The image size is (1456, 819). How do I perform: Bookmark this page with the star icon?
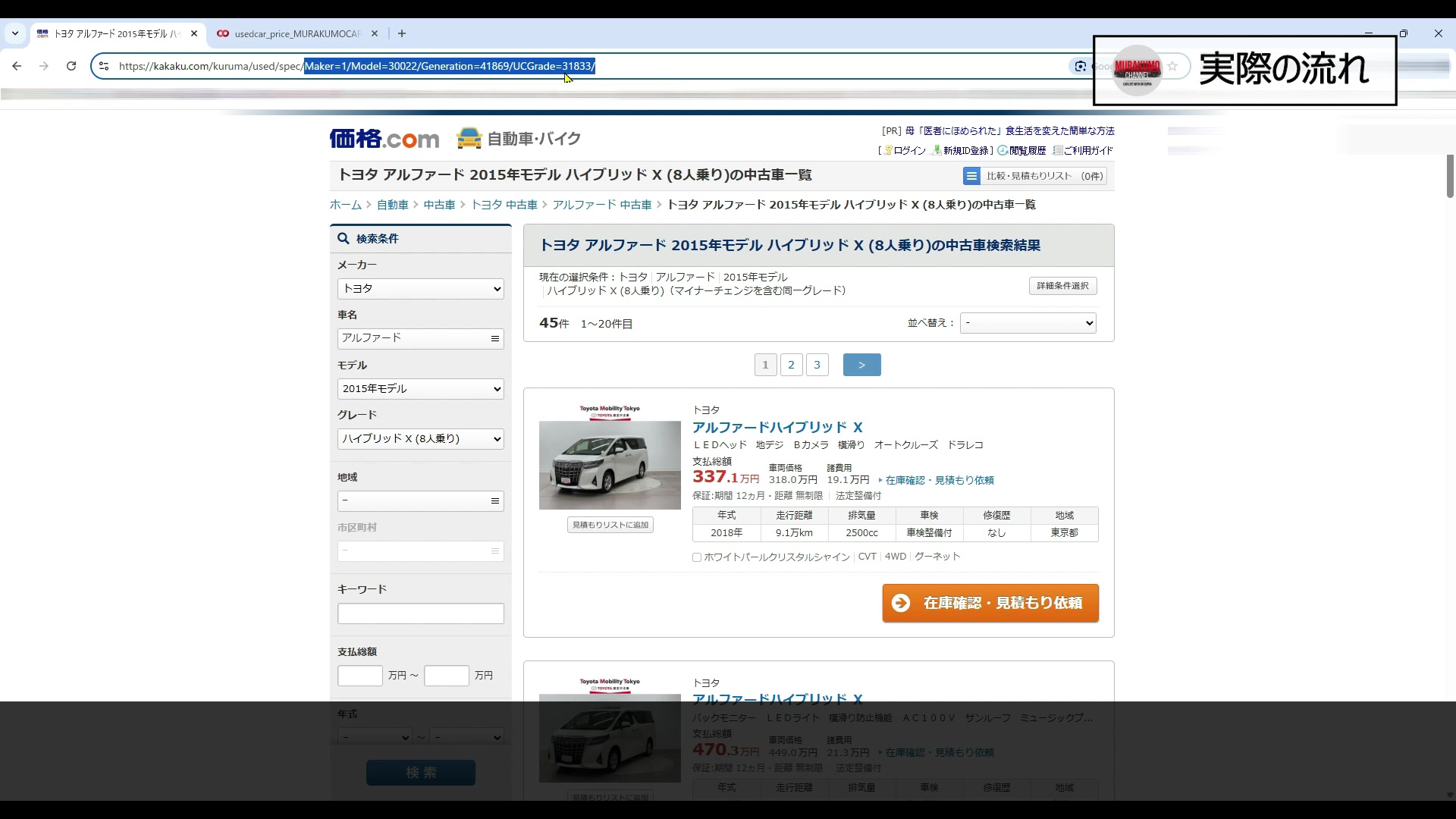coord(1172,66)
